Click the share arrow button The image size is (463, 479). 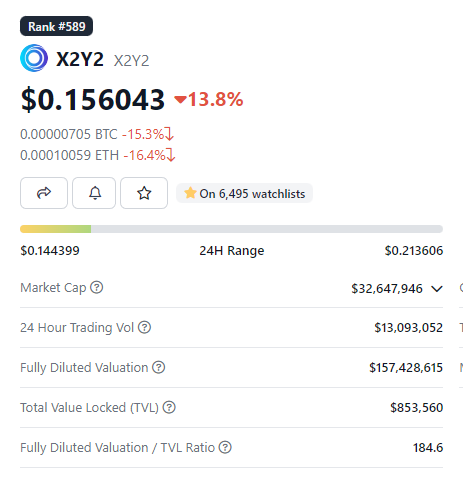coord(44,193)
